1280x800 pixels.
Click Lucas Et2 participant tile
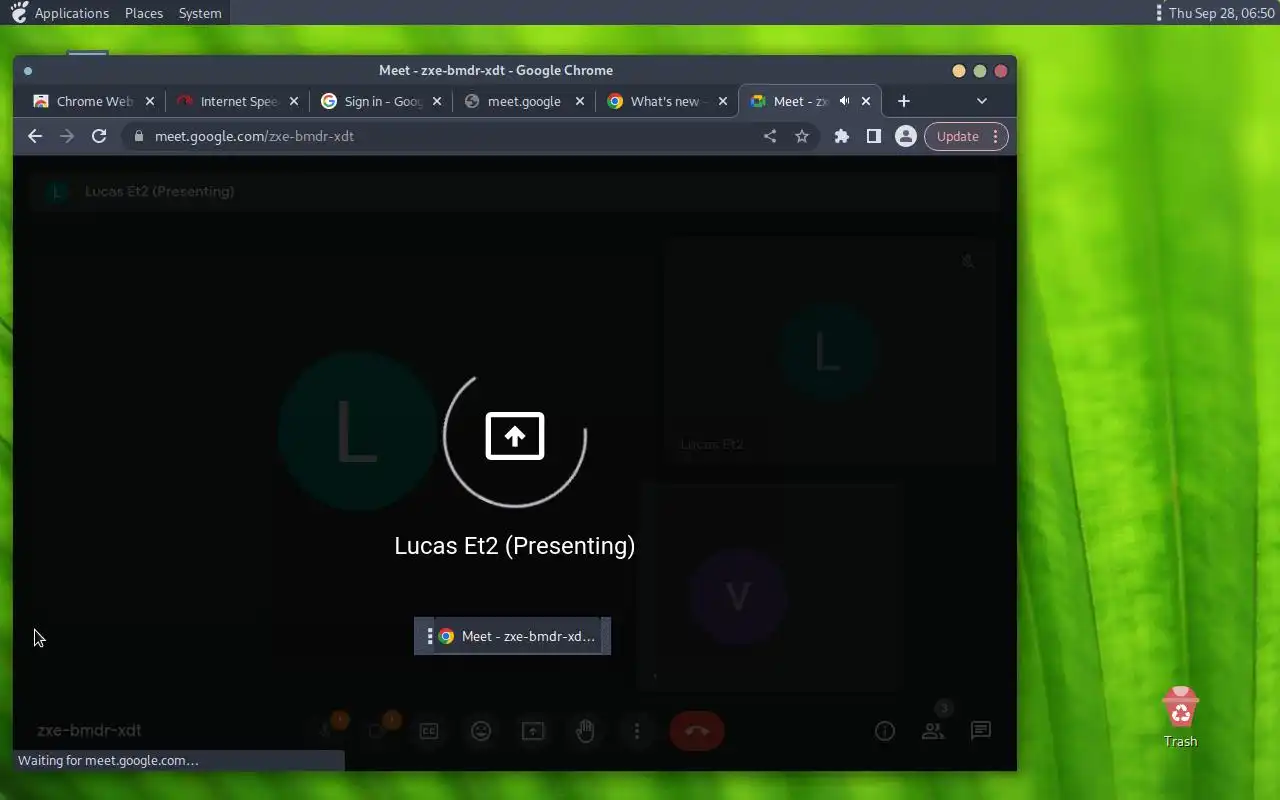point(828,350)
